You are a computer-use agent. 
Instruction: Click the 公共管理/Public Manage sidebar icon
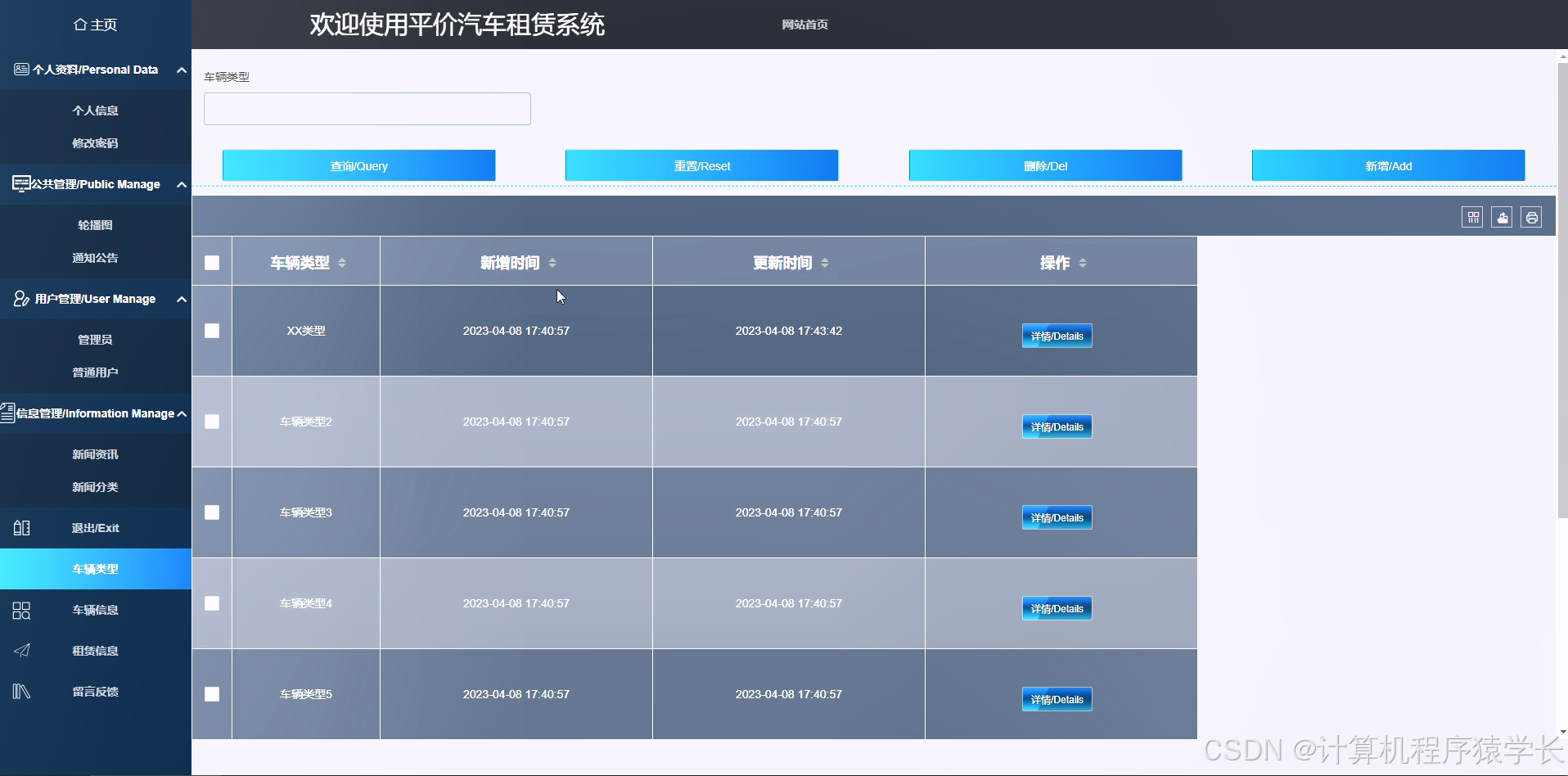tap(21, 184)
